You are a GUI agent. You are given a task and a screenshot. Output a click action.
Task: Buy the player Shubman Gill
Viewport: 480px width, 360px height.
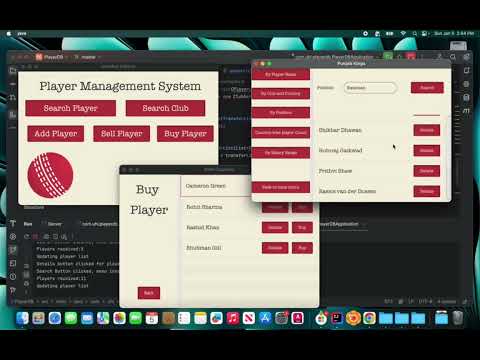tap(302, 248)
